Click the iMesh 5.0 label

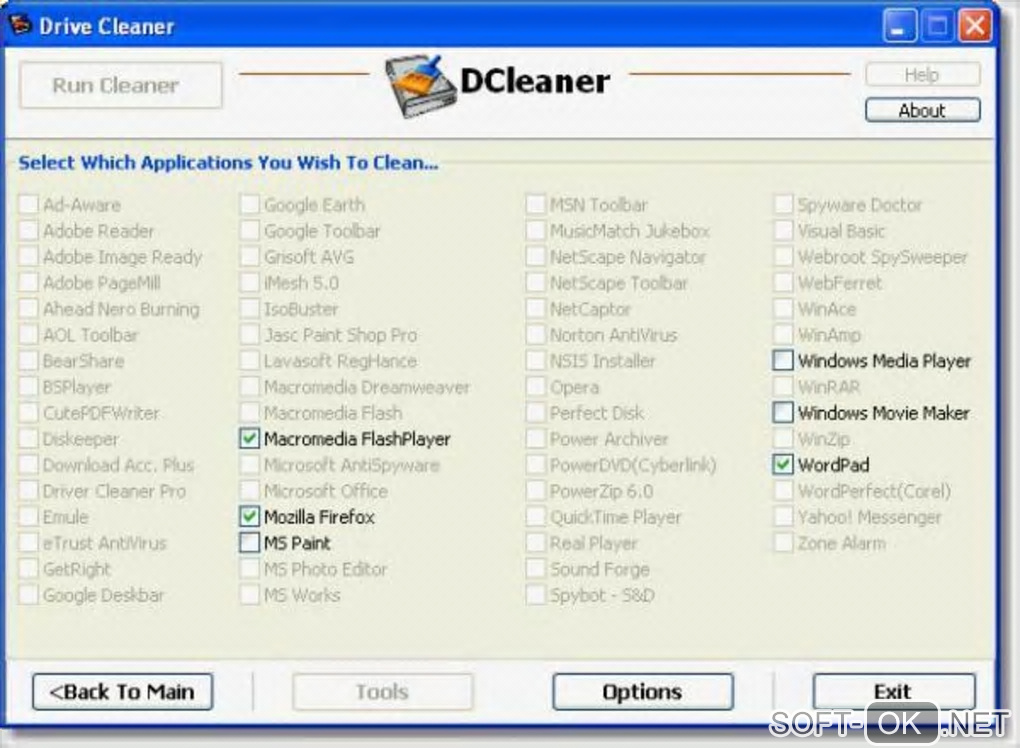(x=301, y=283)
